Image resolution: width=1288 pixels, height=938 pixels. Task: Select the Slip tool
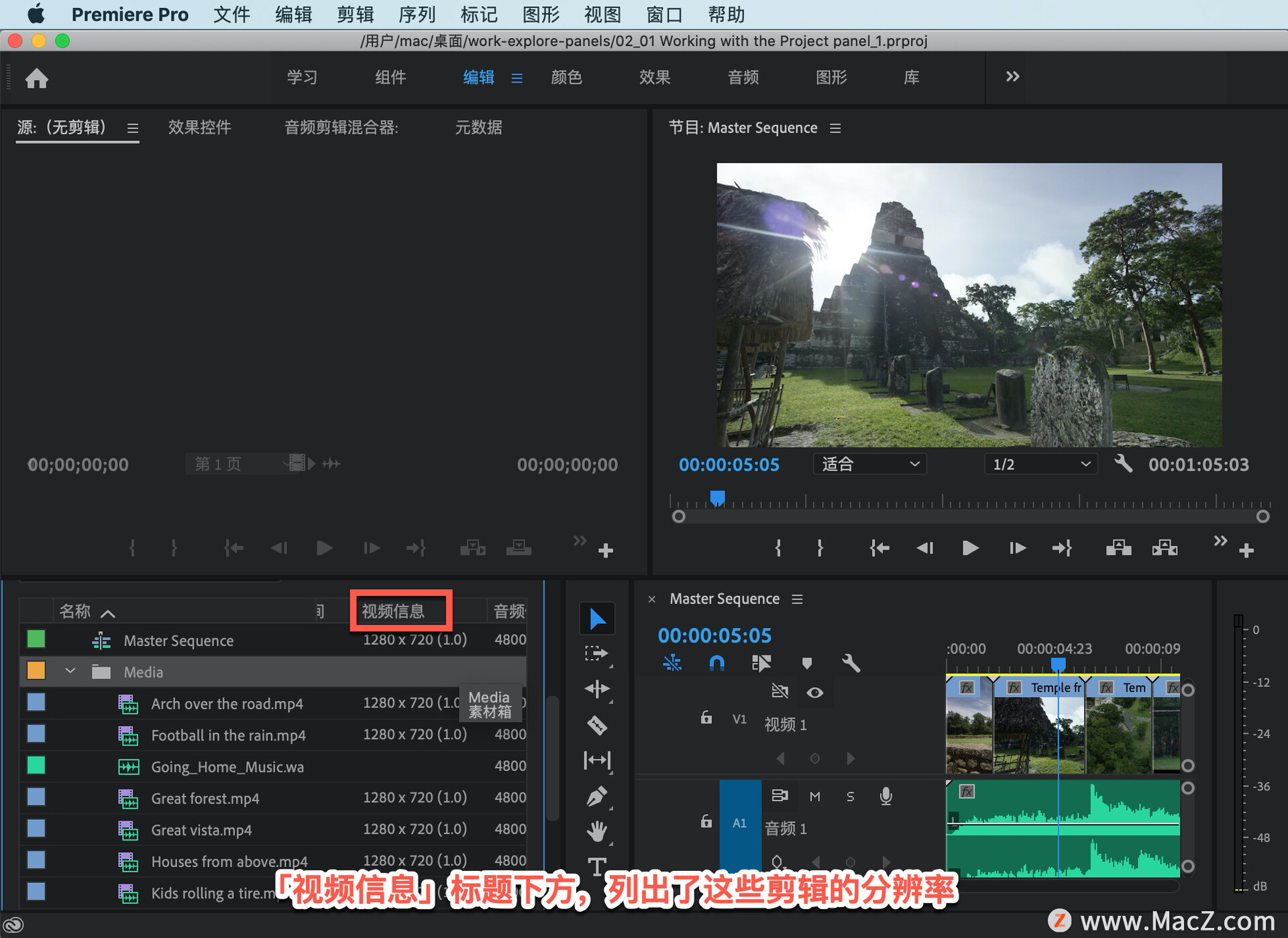pos(596,760)
